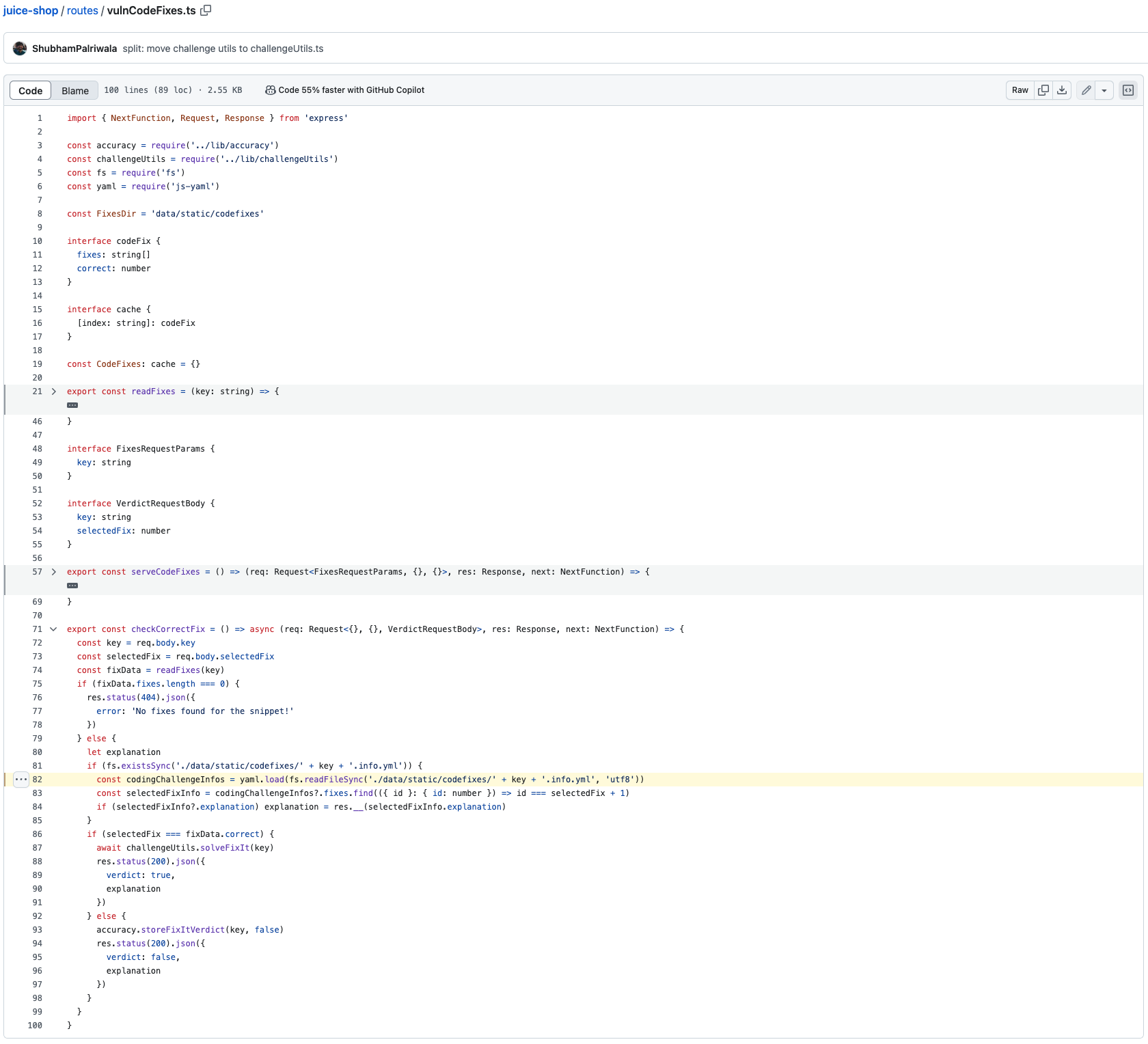Open the kebab menu on line 82
1148x1044 pixels.
coord(21,780)
